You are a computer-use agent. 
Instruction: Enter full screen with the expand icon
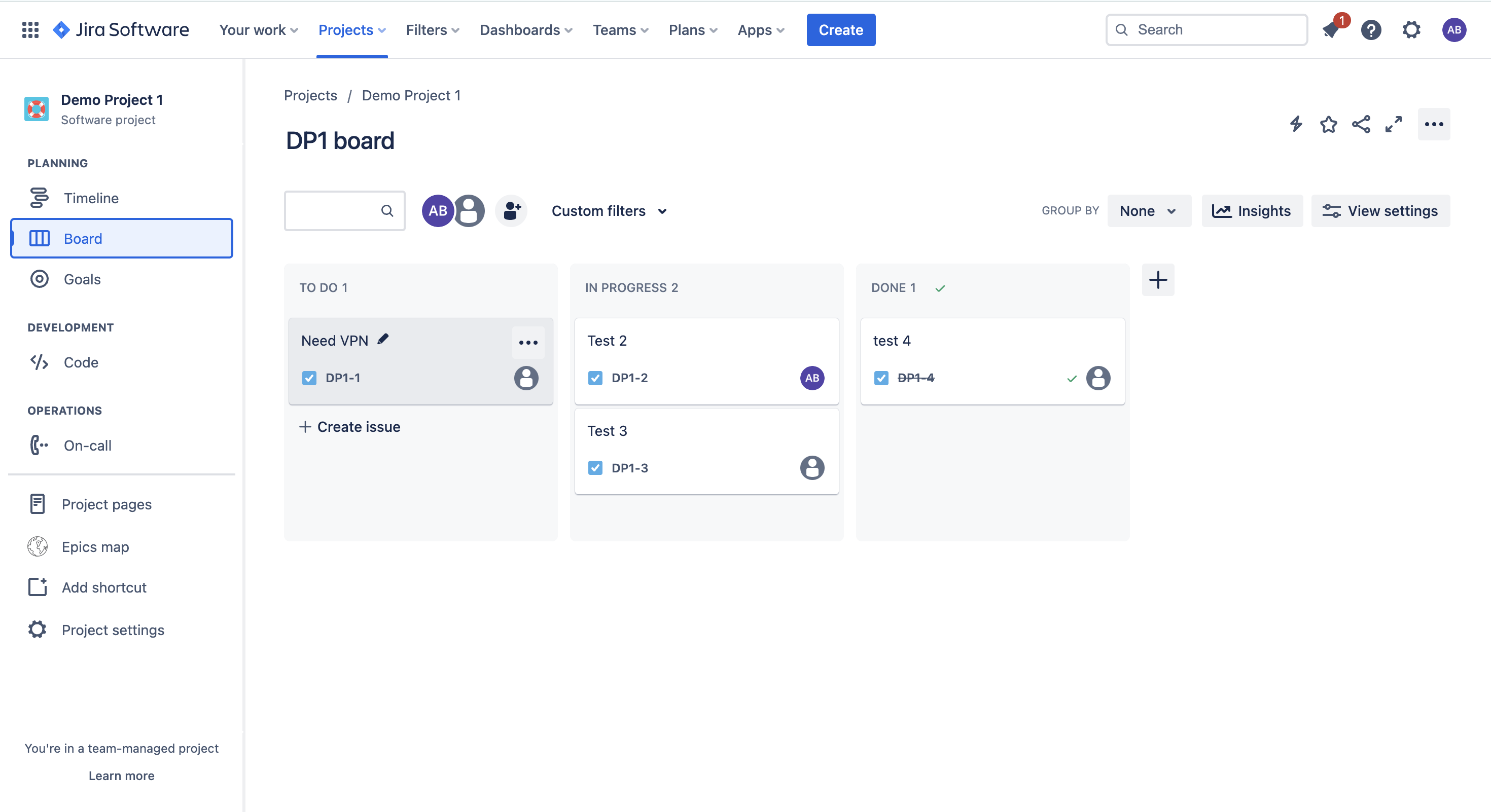tap(1394, 124)
